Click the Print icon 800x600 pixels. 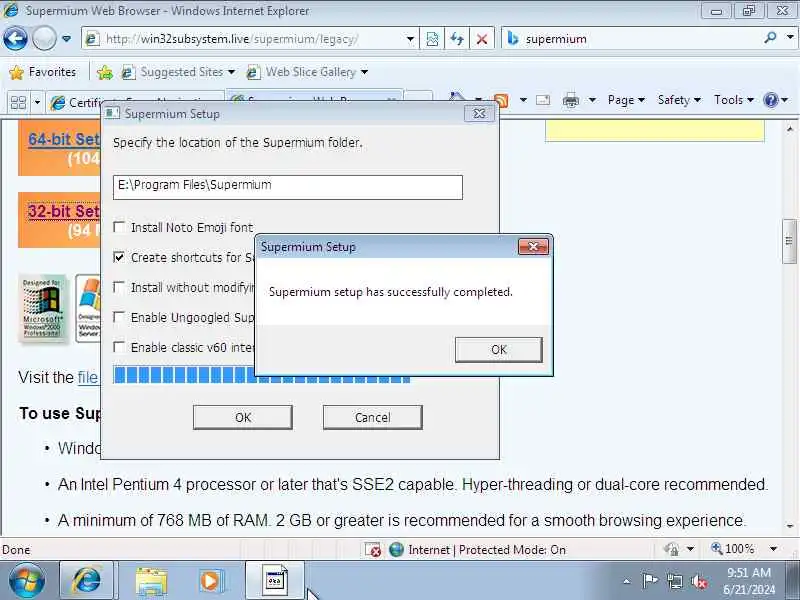570,101
